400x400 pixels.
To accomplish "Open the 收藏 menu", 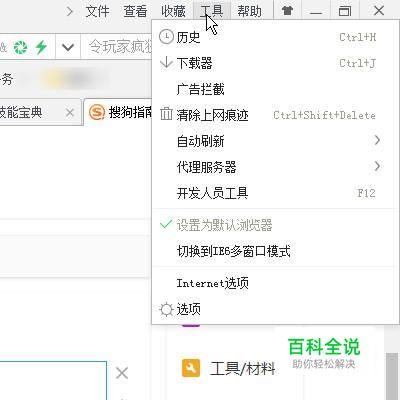I will point(173,11).
